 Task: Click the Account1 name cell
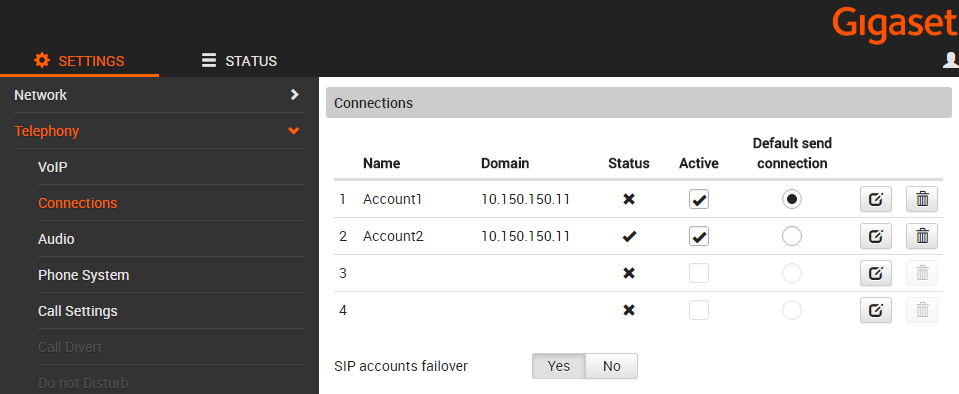393,199
